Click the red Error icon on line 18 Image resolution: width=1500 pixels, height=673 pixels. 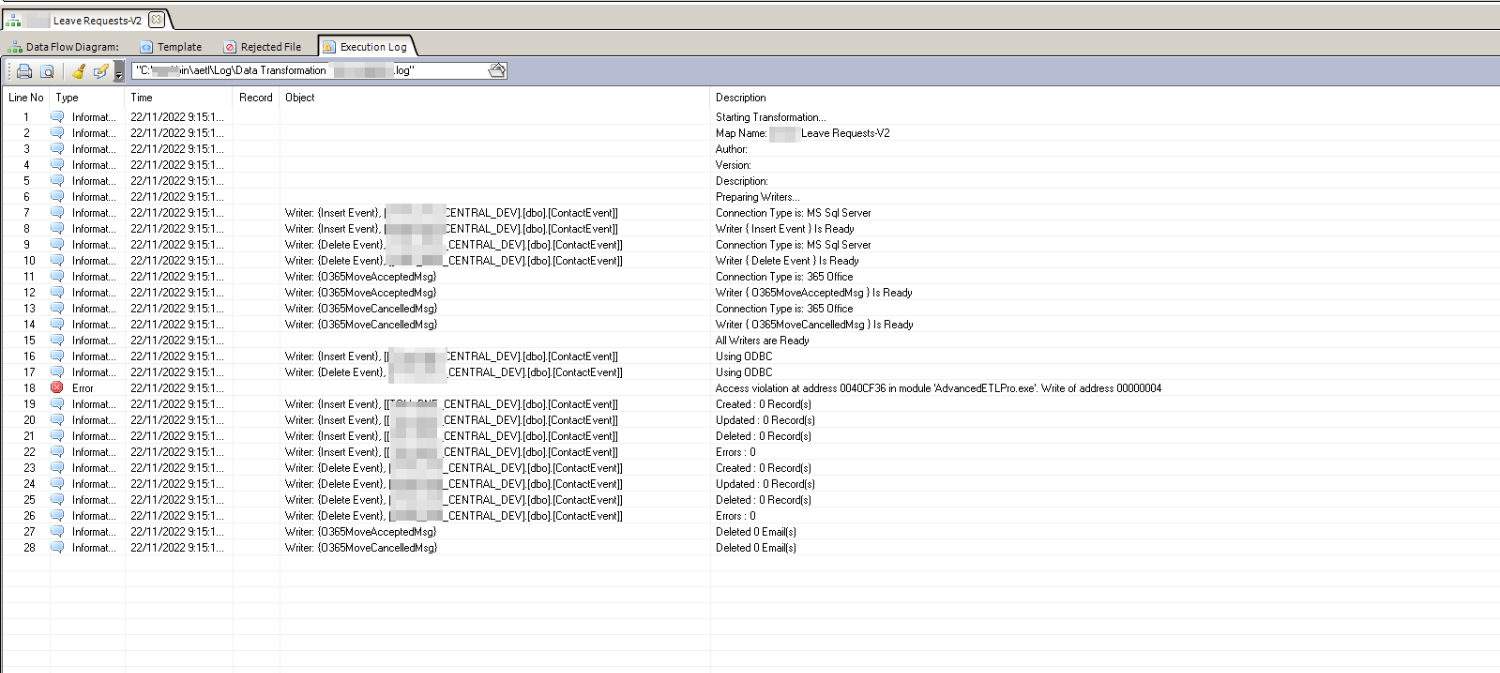tap(58, 388)
